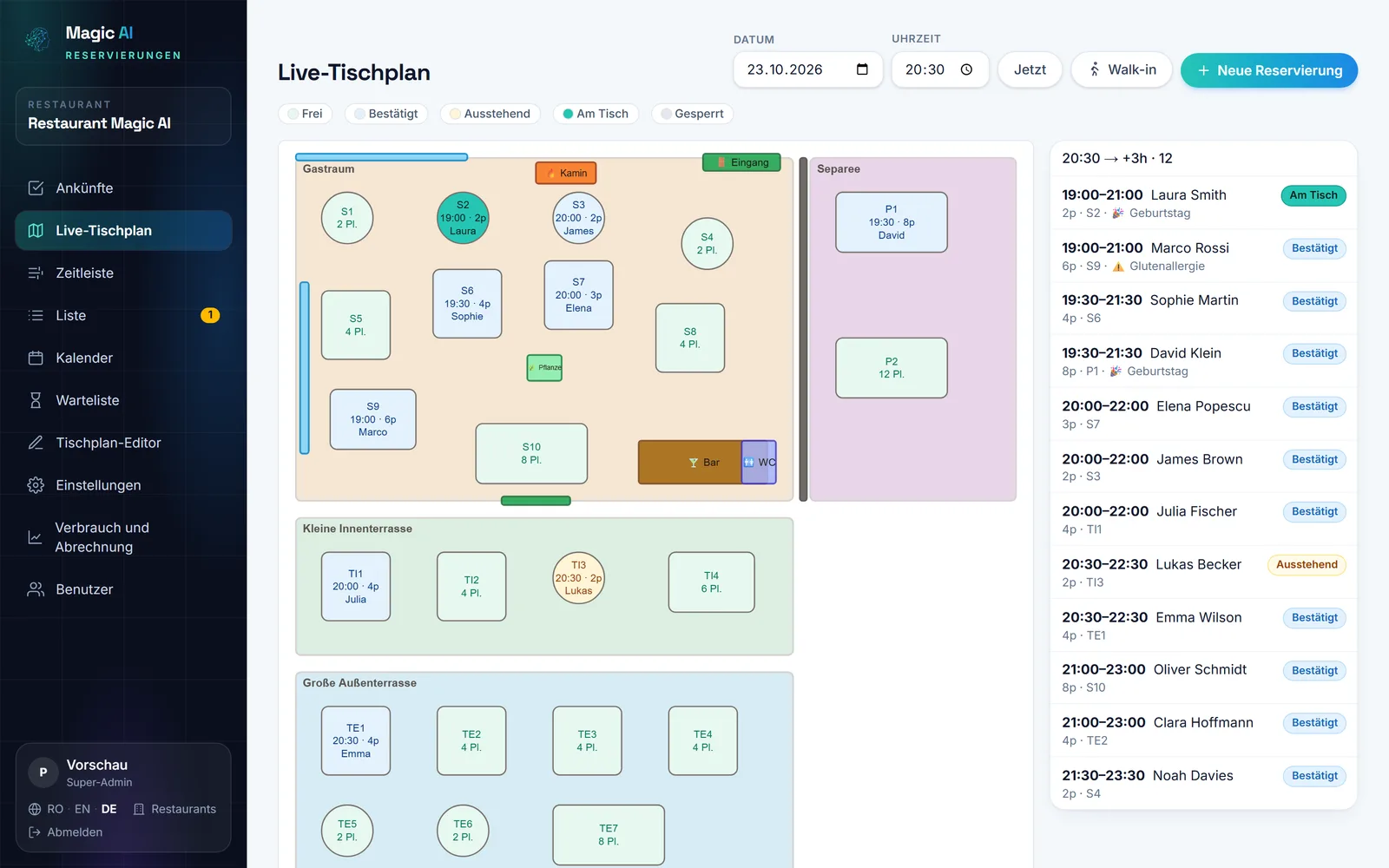This screenshot has width=1389, height=868.
Task: Click the Benutzer people icon
Action: (x=36, y=590)
